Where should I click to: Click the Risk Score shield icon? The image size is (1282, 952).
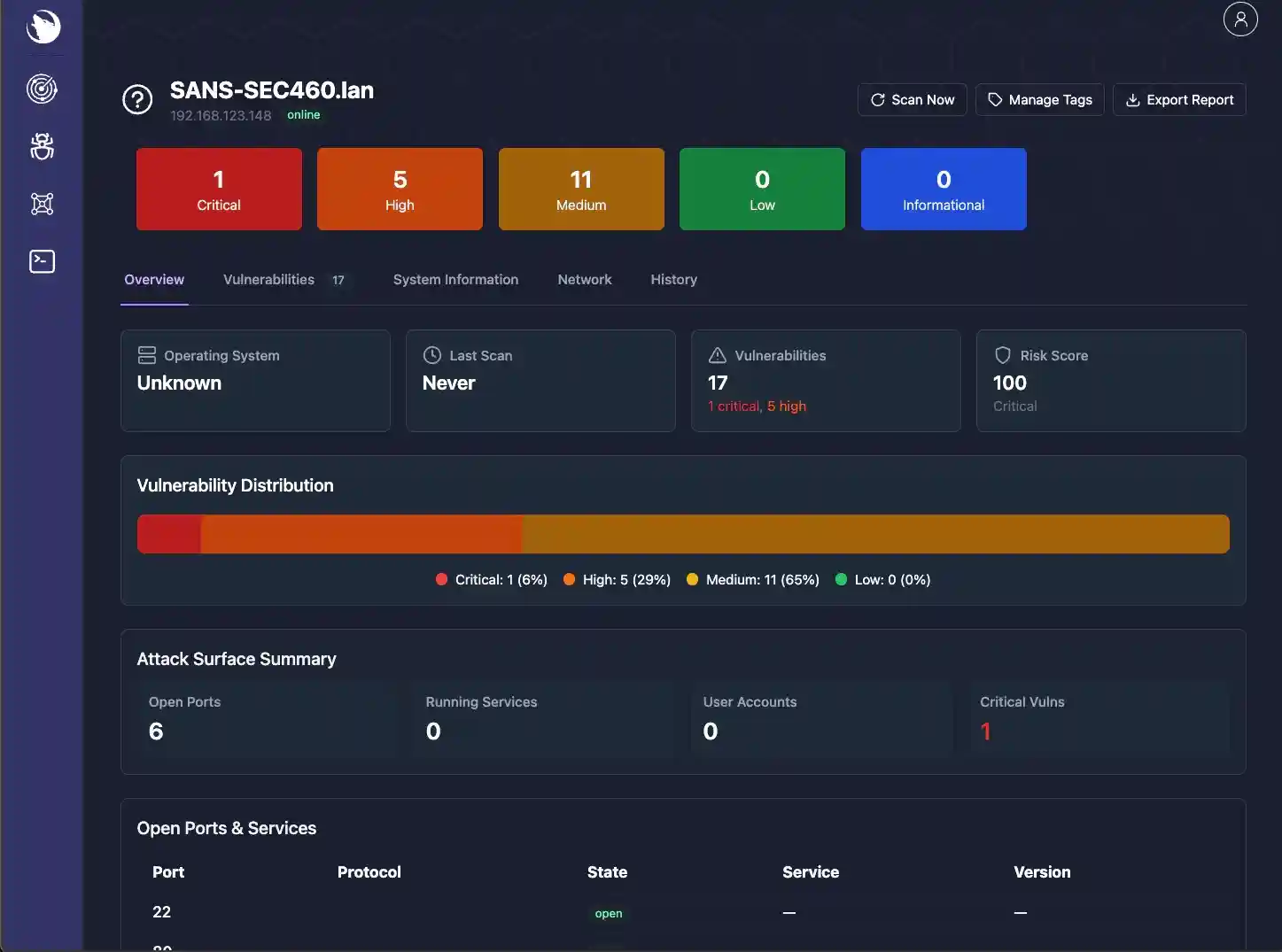[1002, 355]
